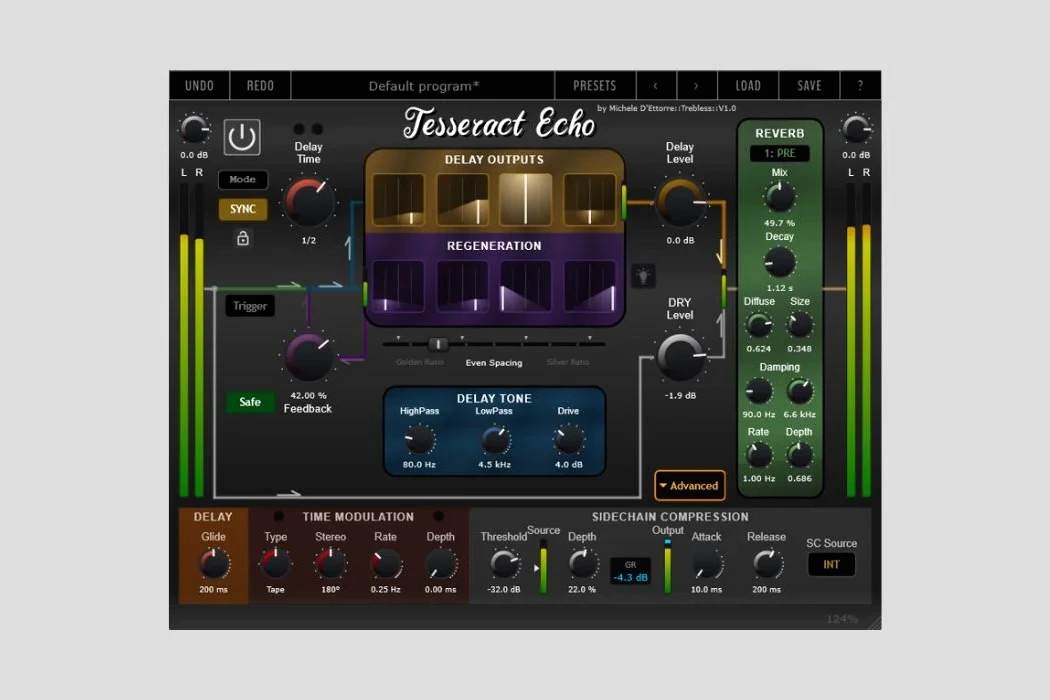The width and height of the screenshot is (1050, 700).
Task: Click the 1/2 delay time value
Action: 309,240
